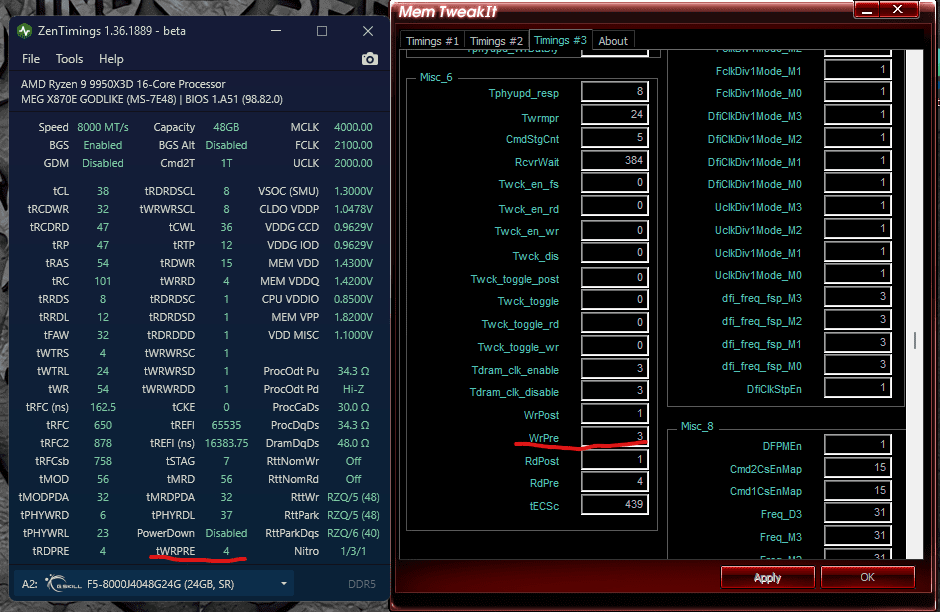Viewport: 940px width, 612px height.
Task: Click the UclkDiv1Mode_M0 value field
Action: 858,274
